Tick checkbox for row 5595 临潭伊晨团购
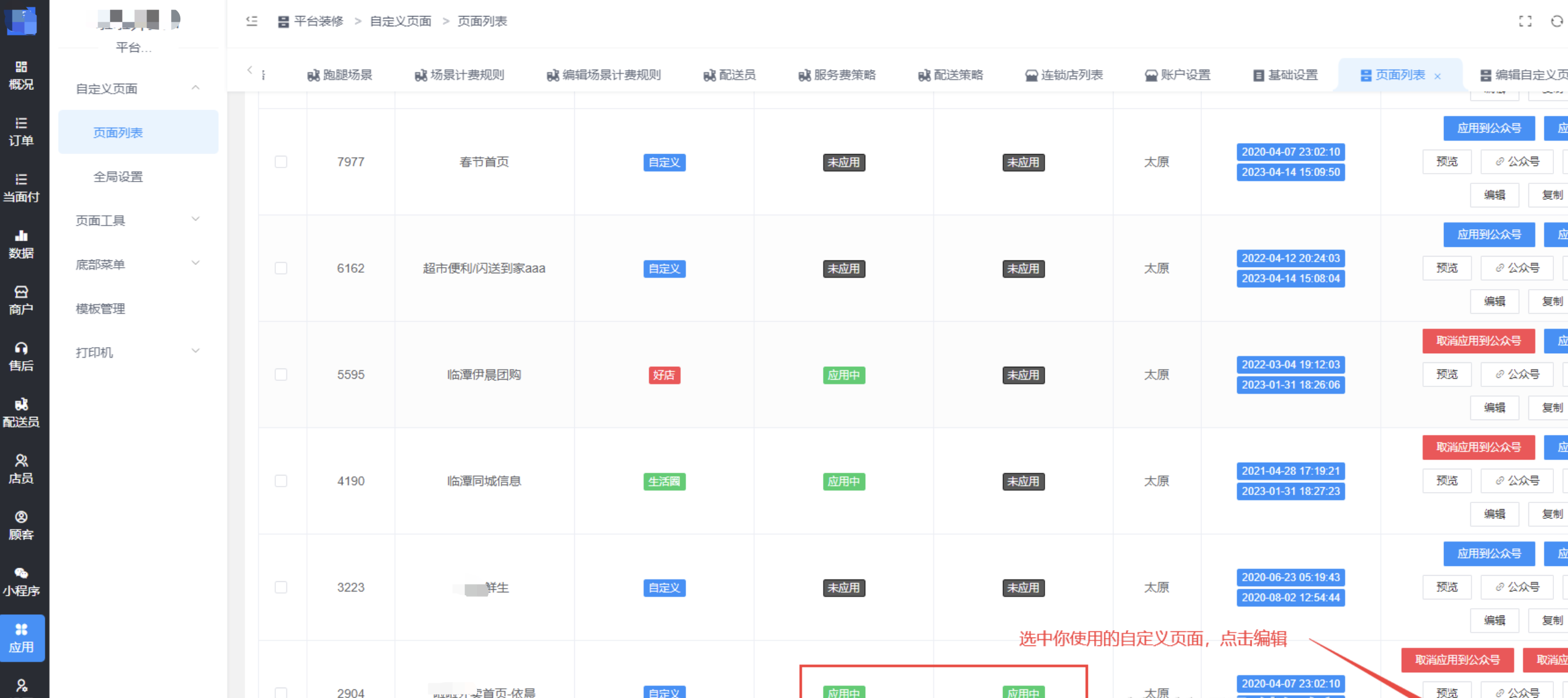This screenshot has width=1568, height=698. pyautogui.click(x=281, y=374)
